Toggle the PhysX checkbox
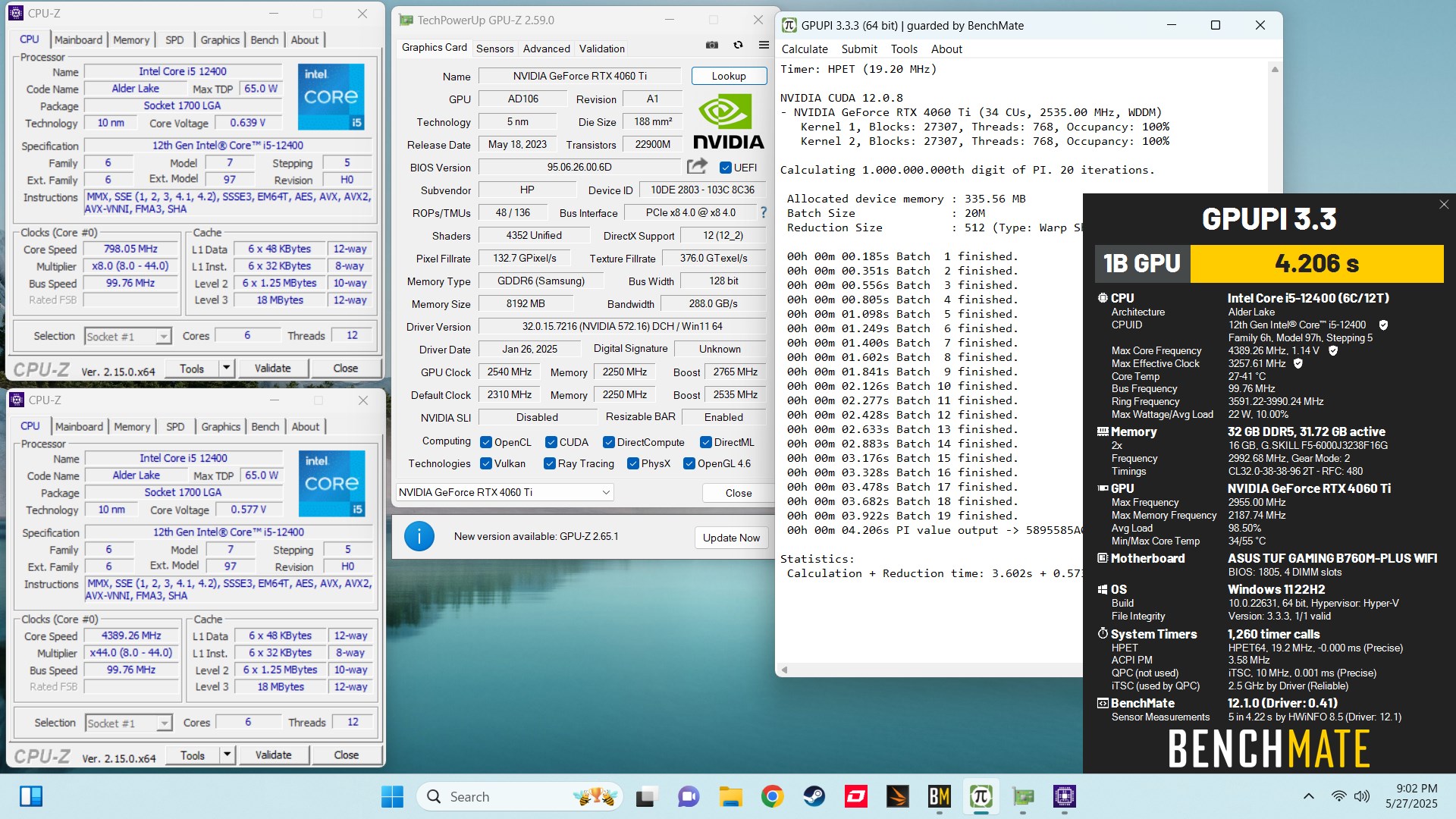Image resolution: width=1456 pixels, height=819 pixels. pos(632,463)
